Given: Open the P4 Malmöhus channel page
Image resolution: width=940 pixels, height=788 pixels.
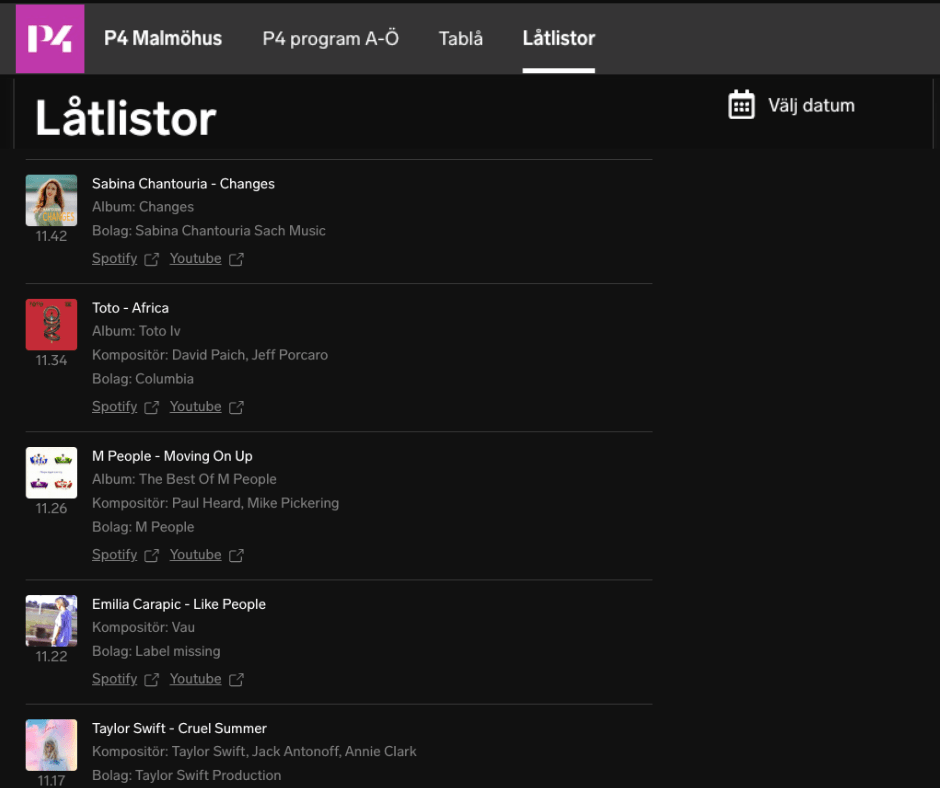Looking at the screenshot, I should click(x=163, y=39).
